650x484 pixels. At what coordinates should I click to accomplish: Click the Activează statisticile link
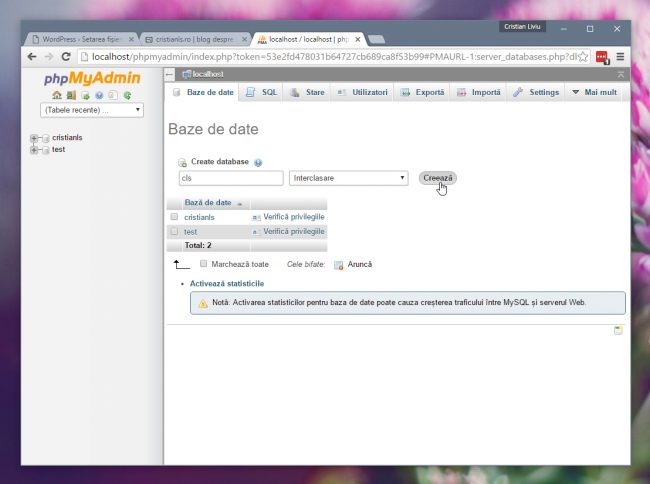(228, 284)
